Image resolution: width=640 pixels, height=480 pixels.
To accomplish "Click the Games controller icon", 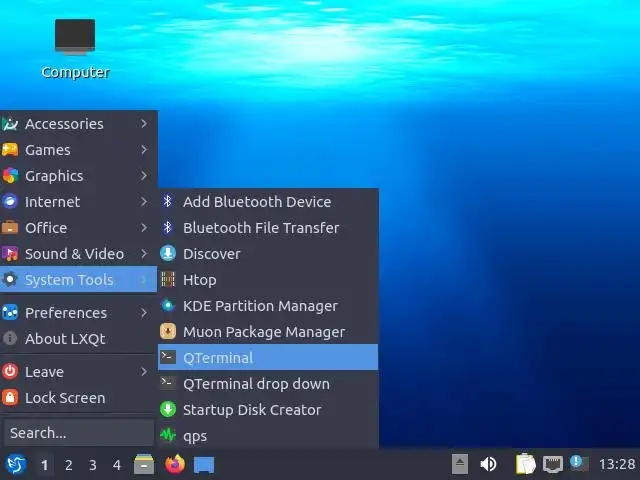I will pyautogui.click(x=10, y=150).
